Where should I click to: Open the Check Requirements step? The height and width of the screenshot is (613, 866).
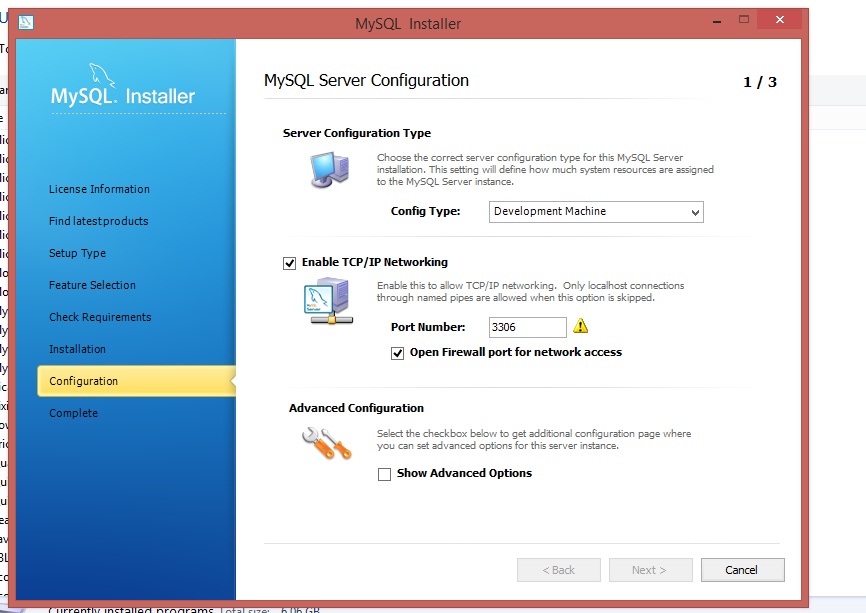click(100, 317)
